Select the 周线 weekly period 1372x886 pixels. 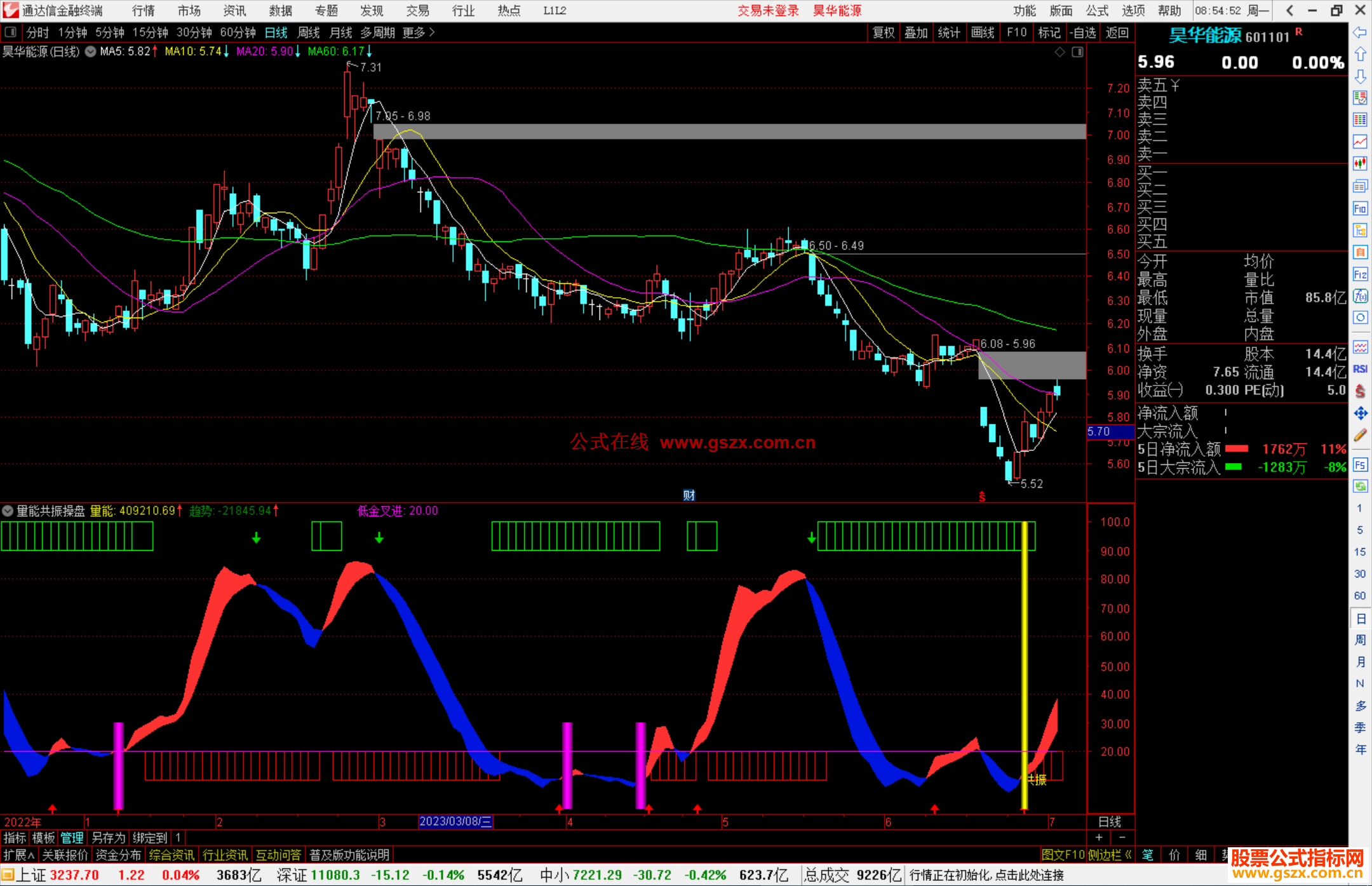point(309,32)
